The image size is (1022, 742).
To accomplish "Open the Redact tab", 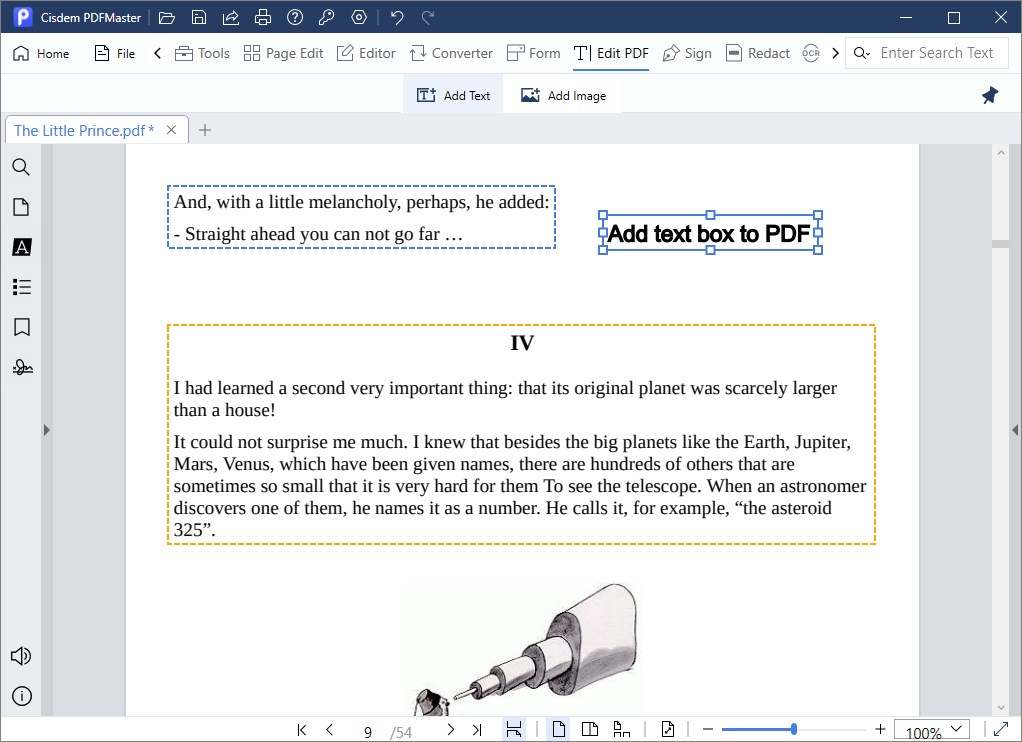I will [x=757, y=53].
